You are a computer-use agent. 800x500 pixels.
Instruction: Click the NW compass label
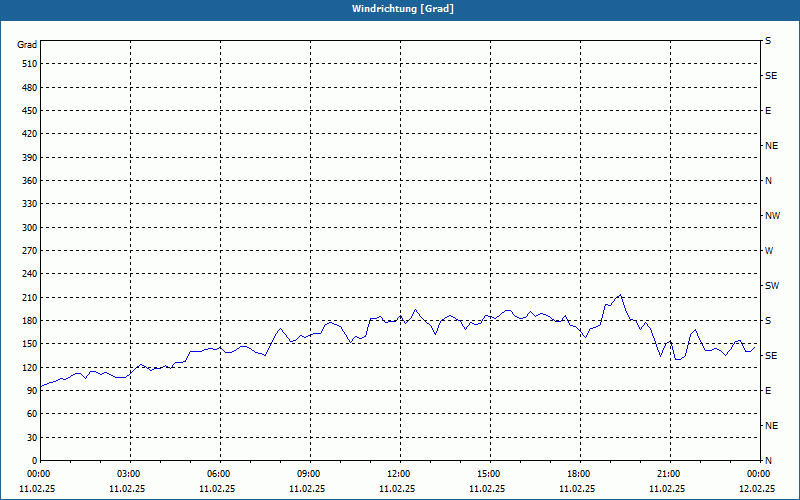point(772,216)
